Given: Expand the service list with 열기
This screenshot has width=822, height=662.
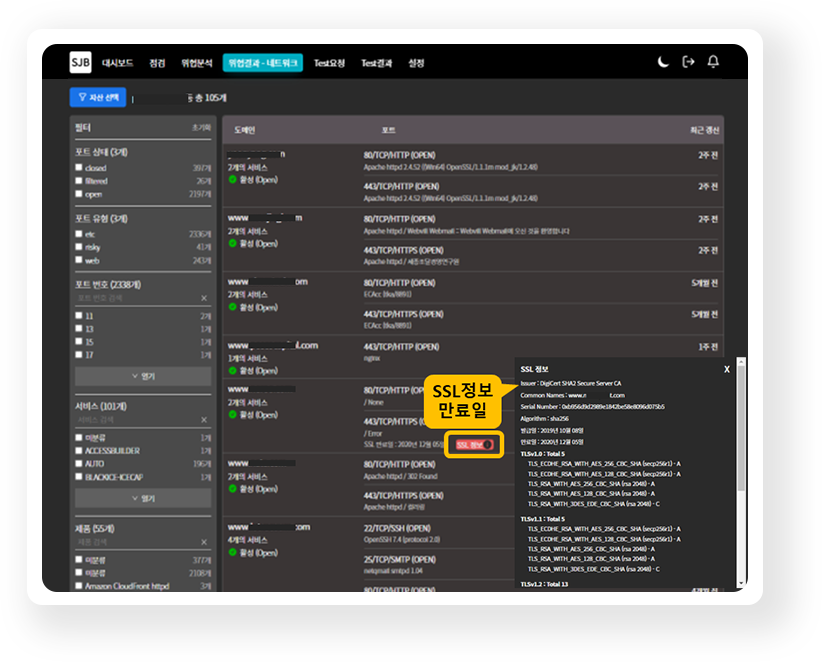Looking at the screenshot, I should 143,498.
